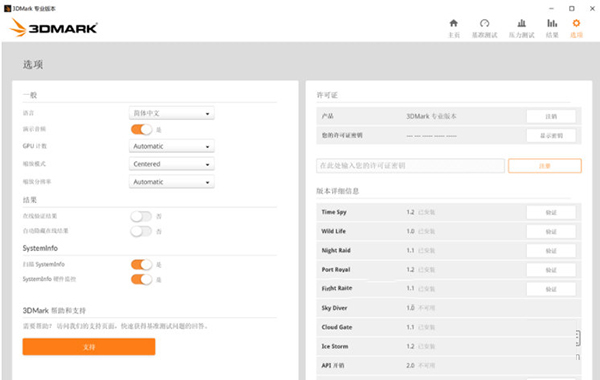Click the "3DMark 专业版本" product value

[x=431, y=116]
